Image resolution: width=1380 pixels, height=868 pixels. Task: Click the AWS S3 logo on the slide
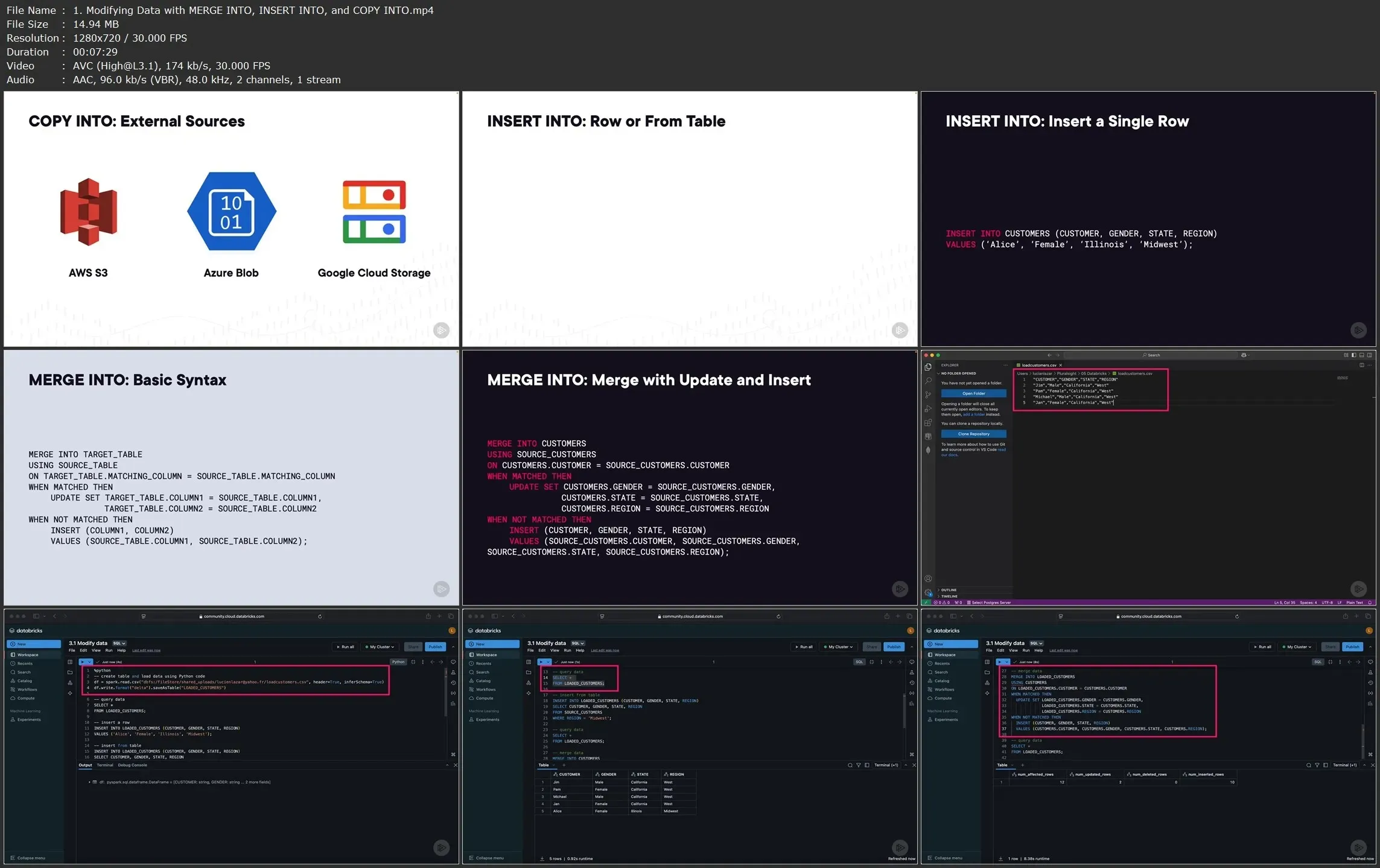[88, 212]
